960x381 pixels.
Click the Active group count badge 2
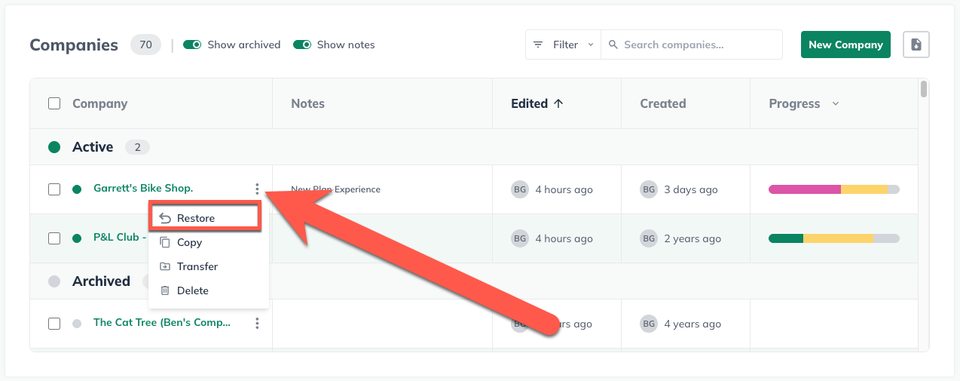[137, 147]
